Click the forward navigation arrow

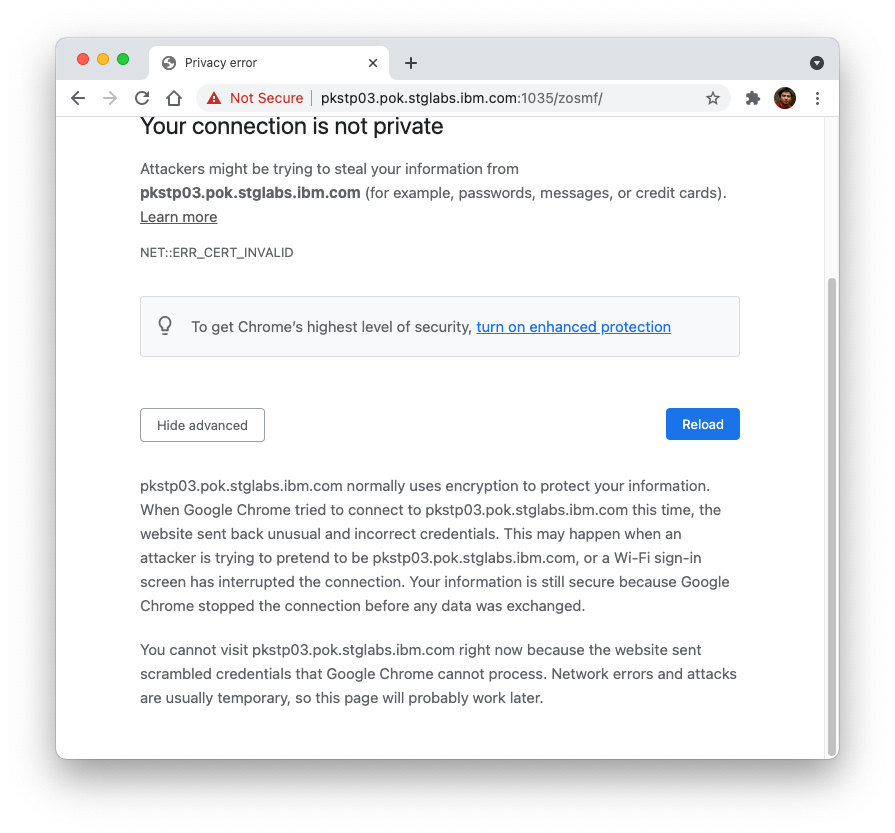coord(110,98)
